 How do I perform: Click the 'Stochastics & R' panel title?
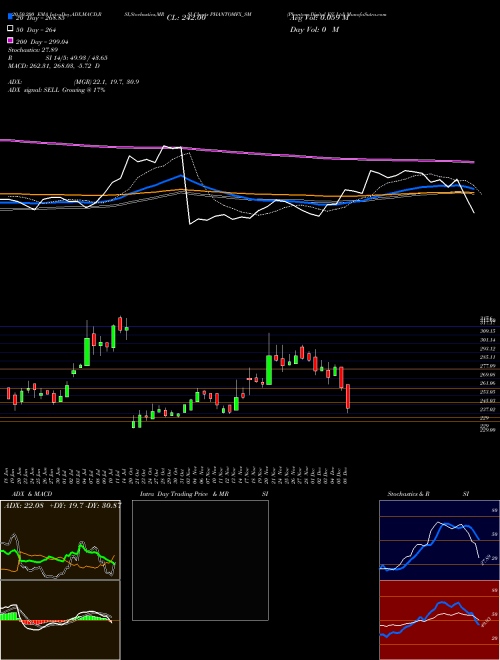(409, 494)
